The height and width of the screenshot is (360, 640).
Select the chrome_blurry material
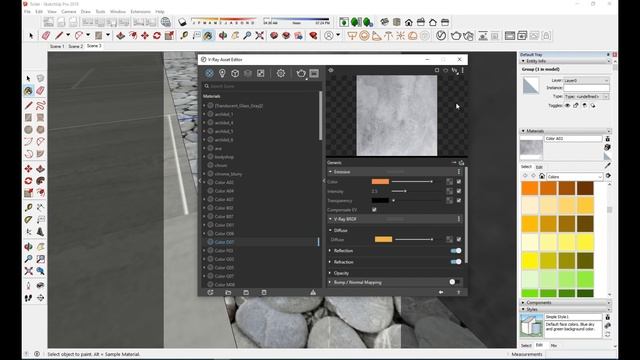(228, 174)
